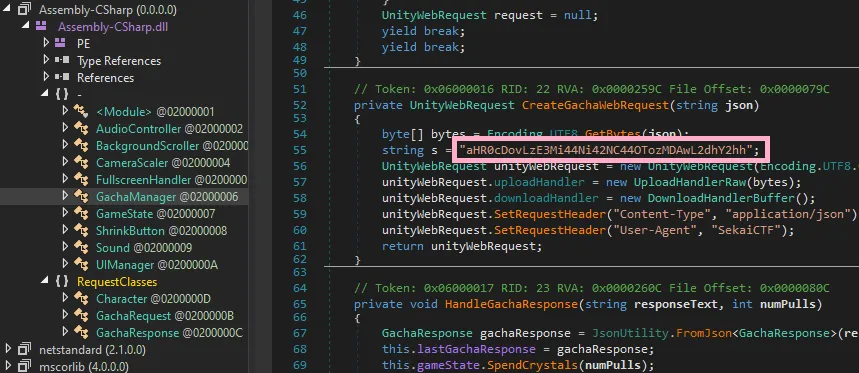
Task: Click the Assembly-CSharp.dll module icon
Action: (x=42, y=26)
